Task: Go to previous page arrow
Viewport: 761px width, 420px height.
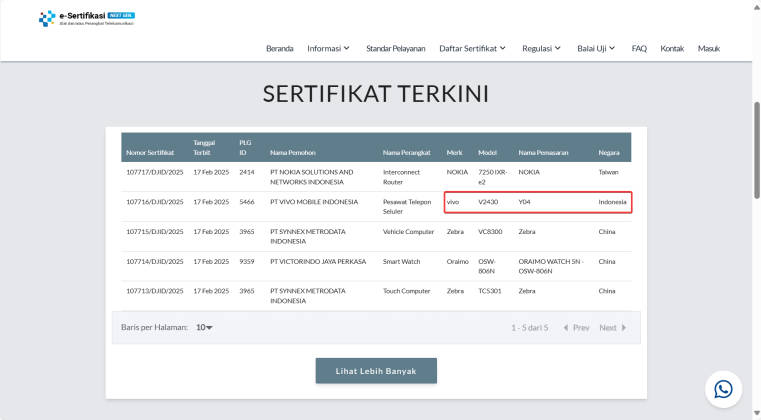Action: pyautogui.click(x=576, y=328)
